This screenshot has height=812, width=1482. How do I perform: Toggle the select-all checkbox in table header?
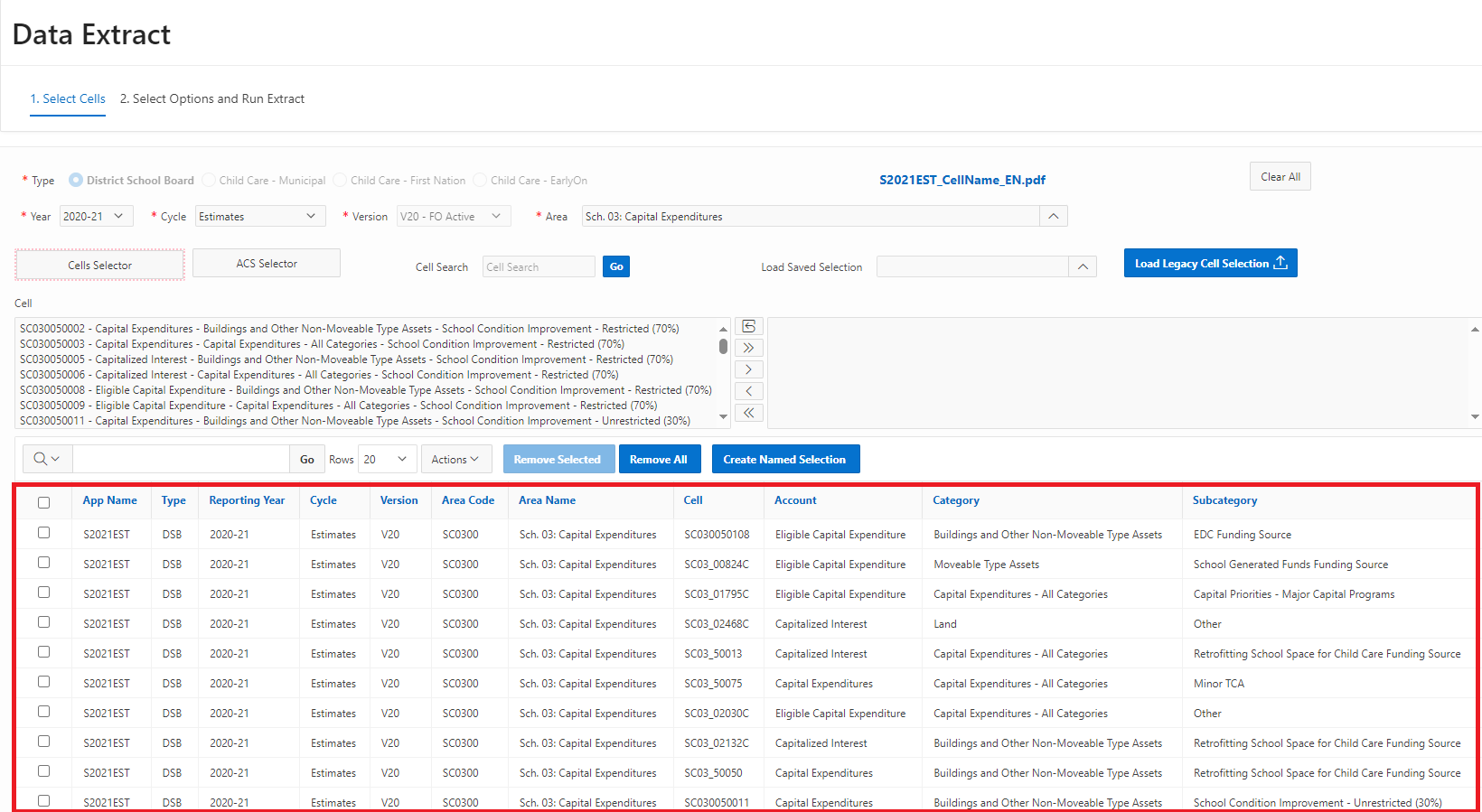click(x=43, y=502)
